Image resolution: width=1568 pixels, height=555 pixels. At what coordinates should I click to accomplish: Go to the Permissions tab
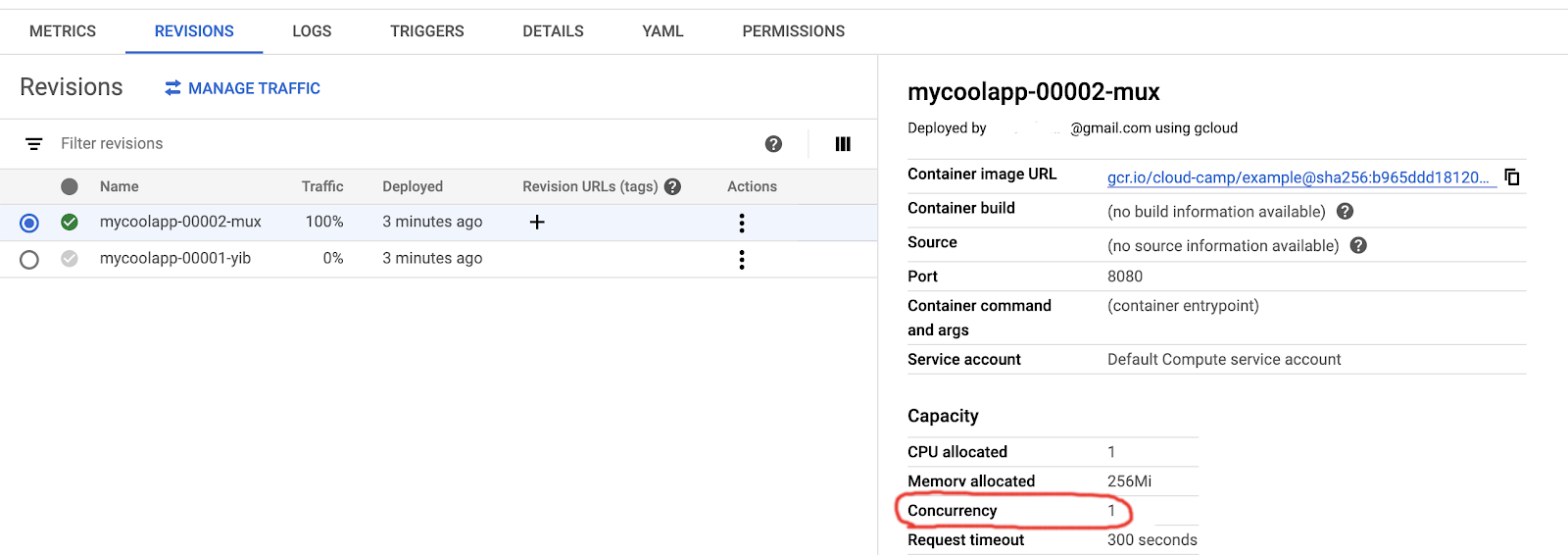coord(793,31)
